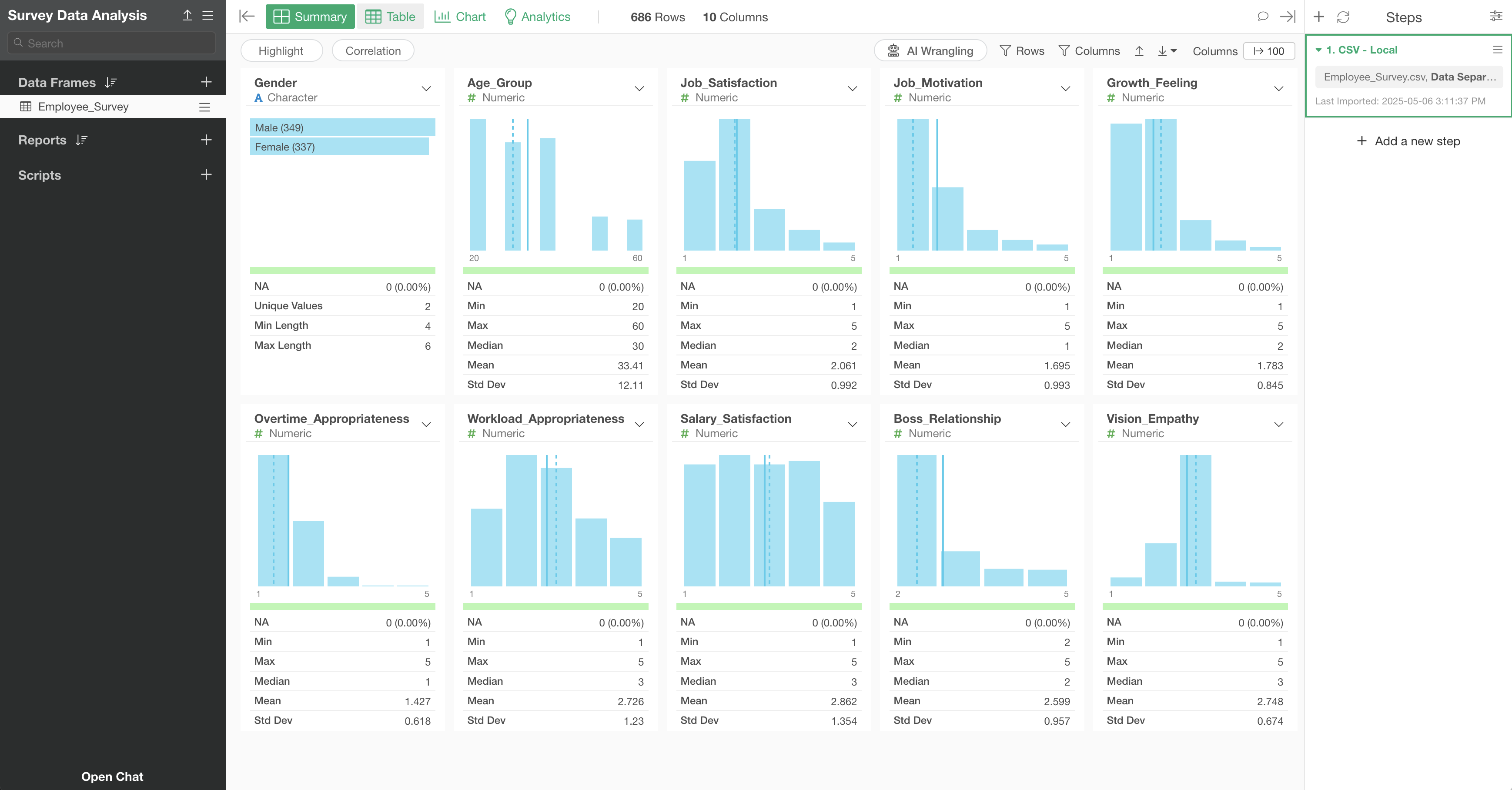Viewport: 1512px width, 790px height.
Task: Collapse the right Steps panel arrow
Action: point(1288,17)
